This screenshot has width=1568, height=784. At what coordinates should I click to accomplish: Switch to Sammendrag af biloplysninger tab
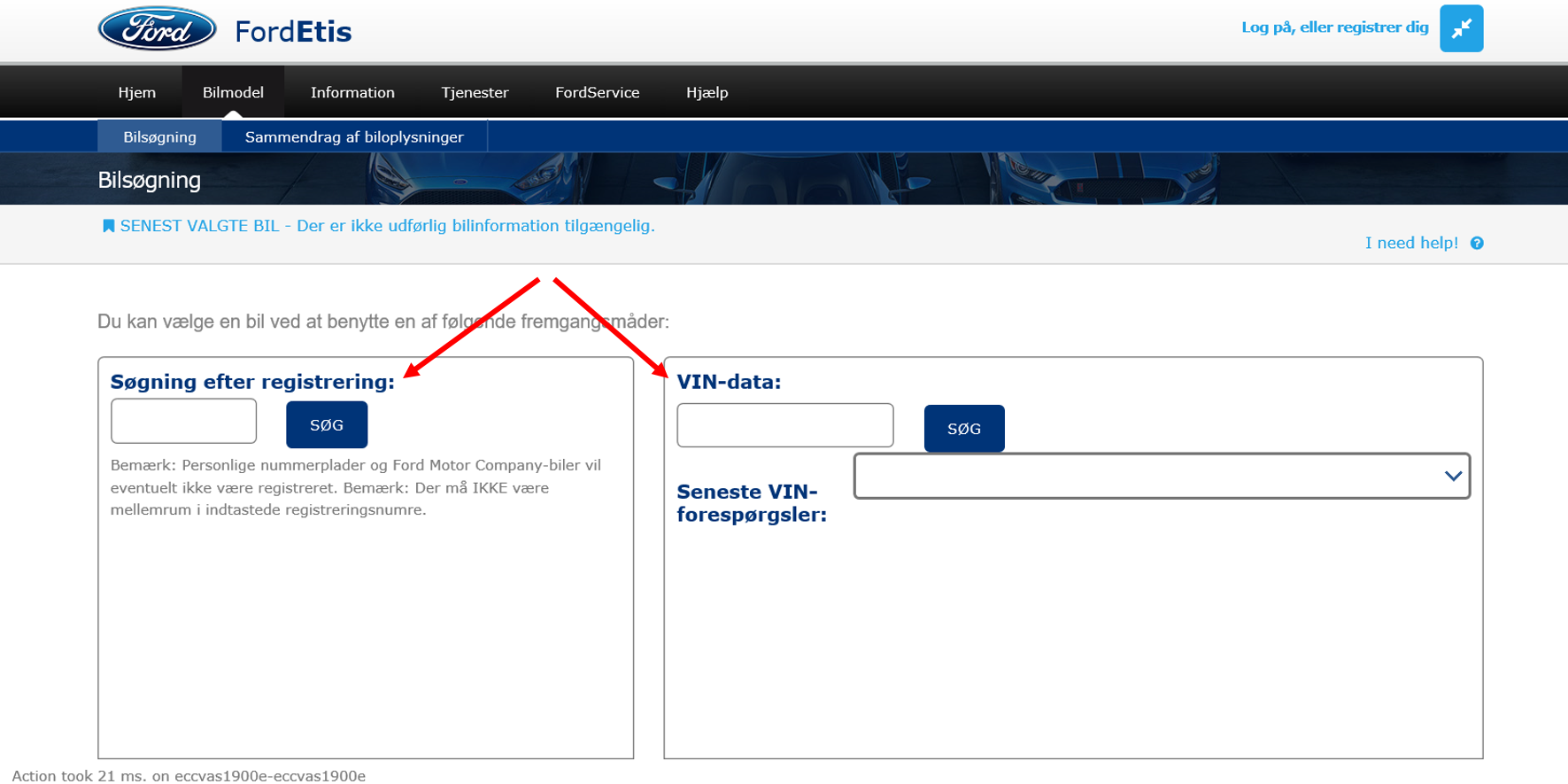[354, 136]
